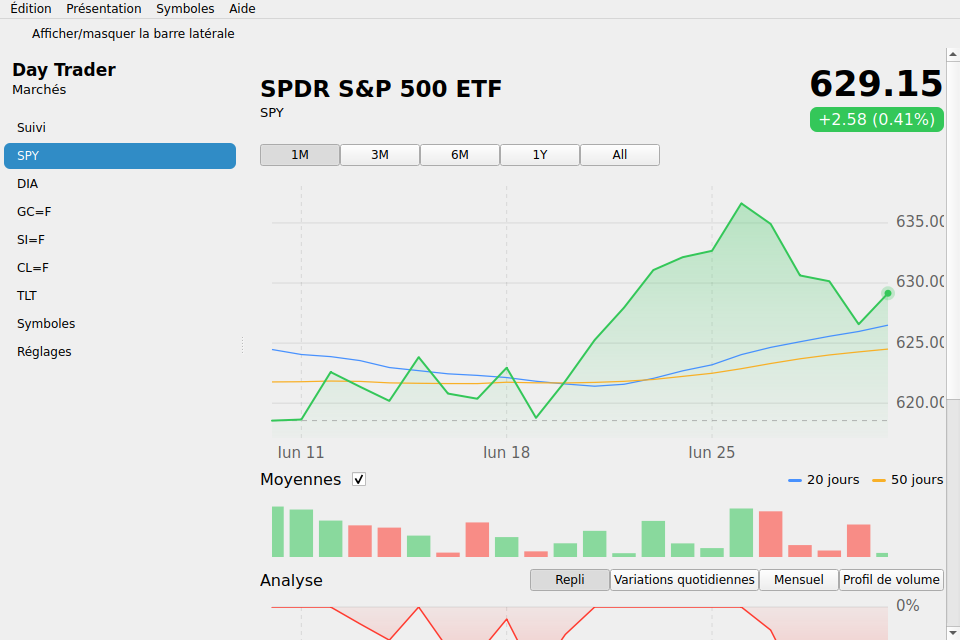
Task: Switch to the Mensuel analysis tab
Action: pos(798,580)
